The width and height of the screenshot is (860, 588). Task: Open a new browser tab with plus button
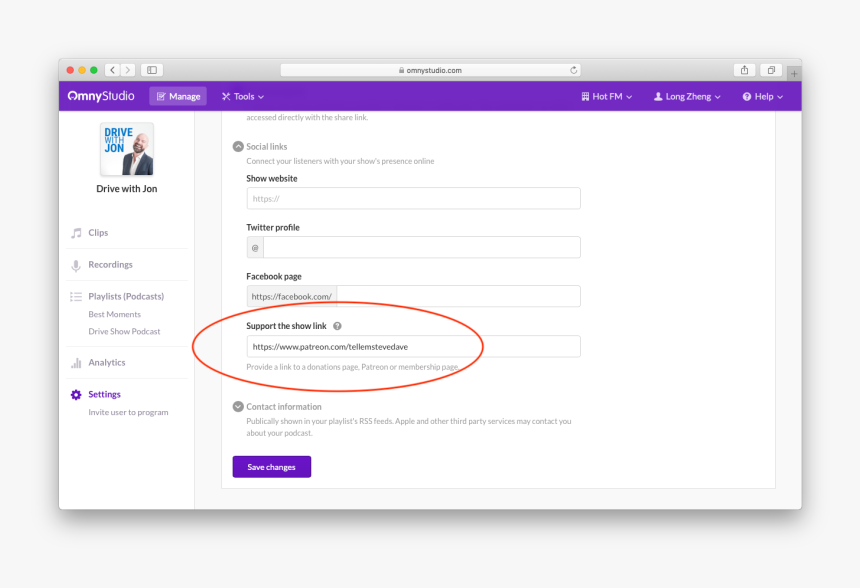(793, 73)
